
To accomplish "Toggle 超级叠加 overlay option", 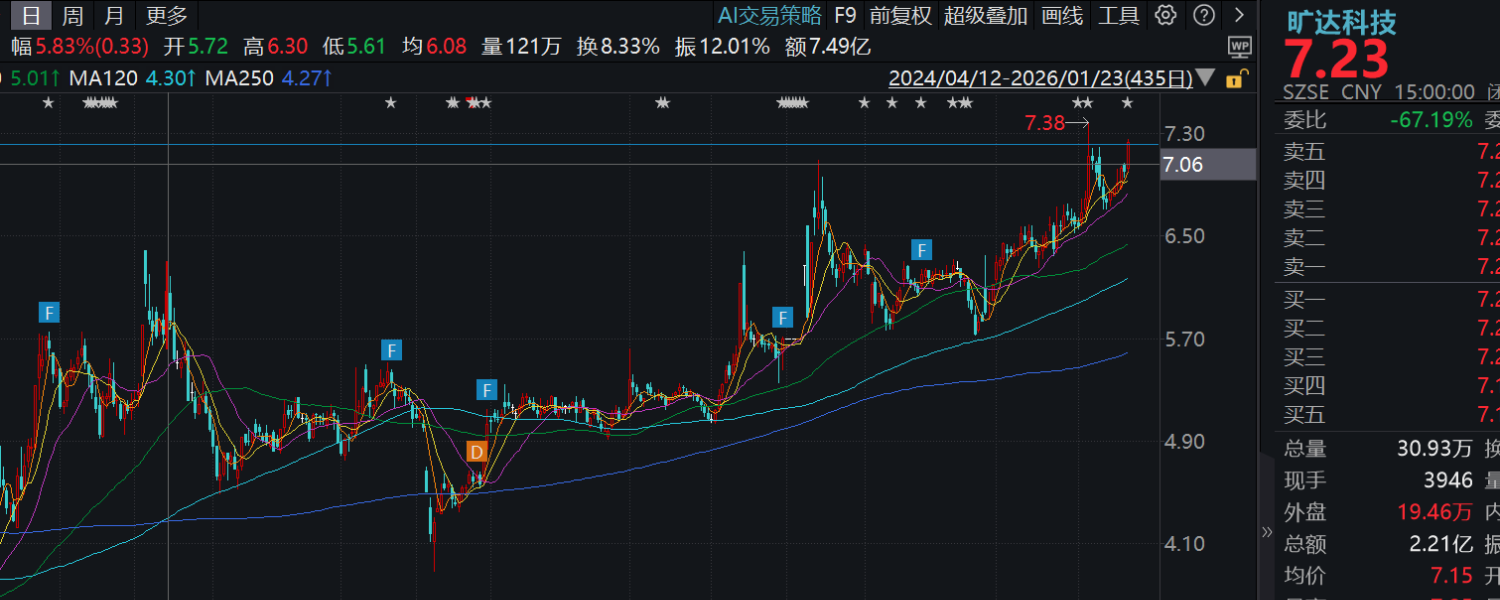I will click(x=985, y=15).
